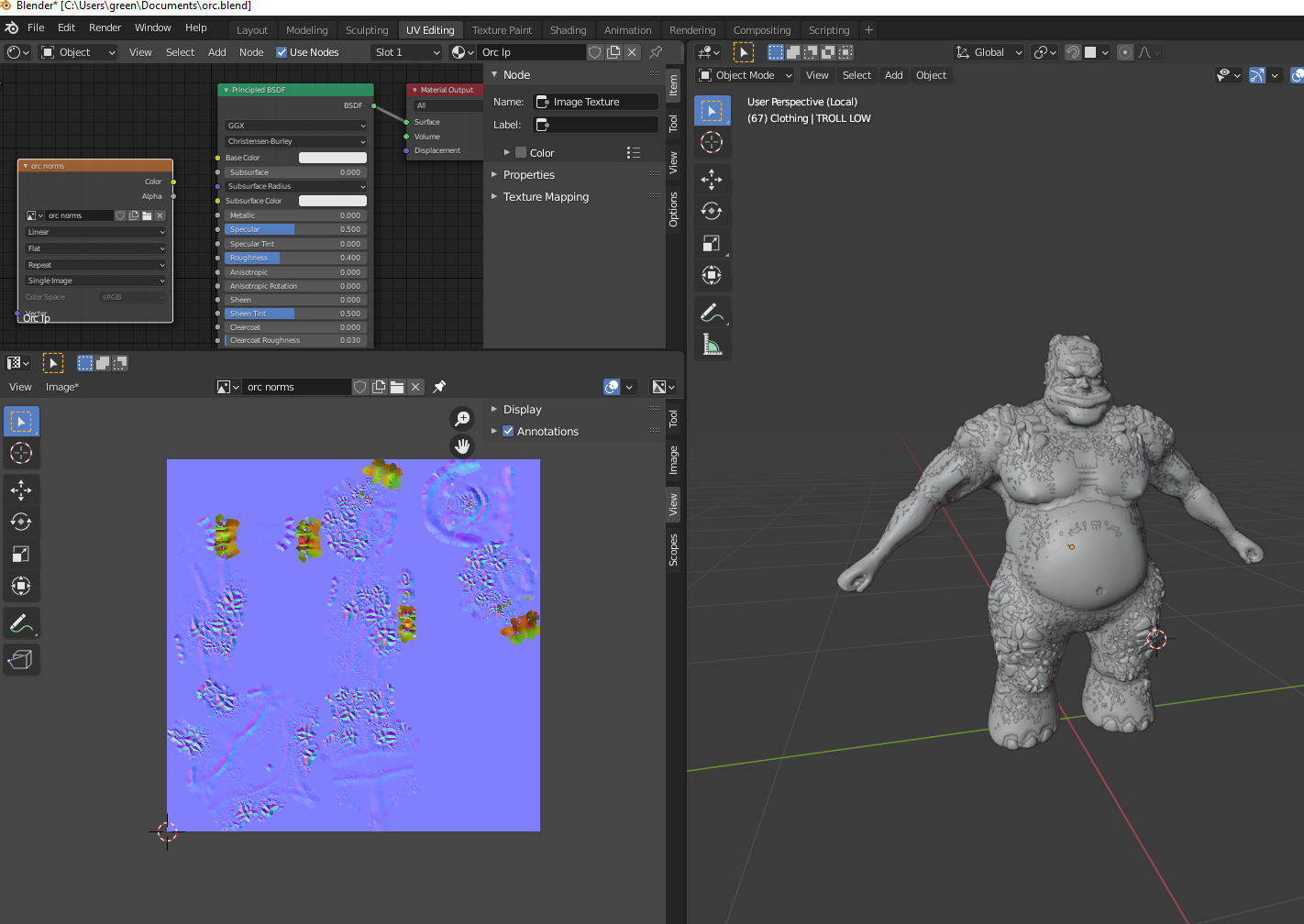Click the Add button in 3D viewport header
Screen dimensions: 1304x924
pos(893,75)
